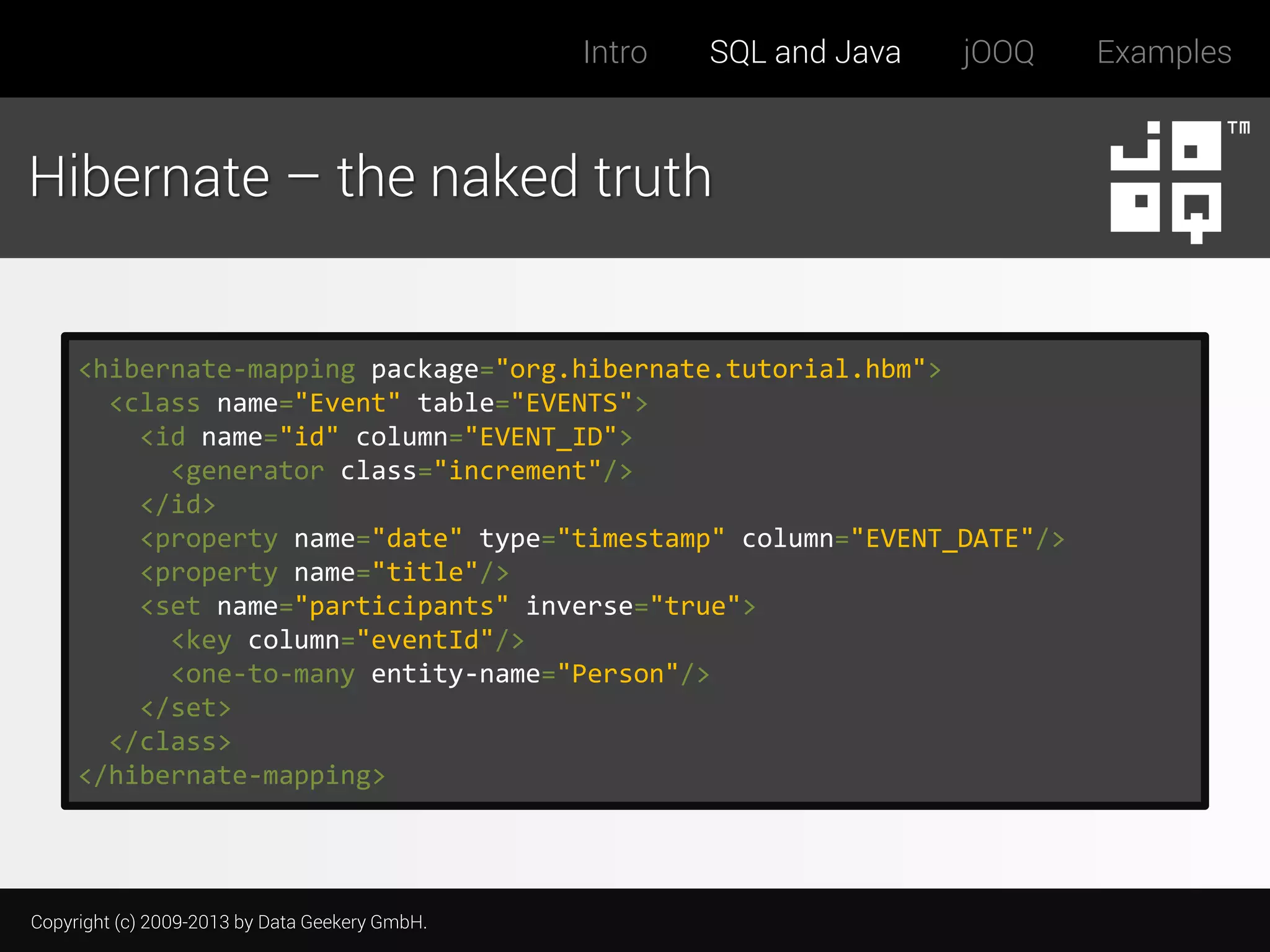
Task: Click the slide title 'Hibernate – the naked truth'
Action: (x=370, y=177)
